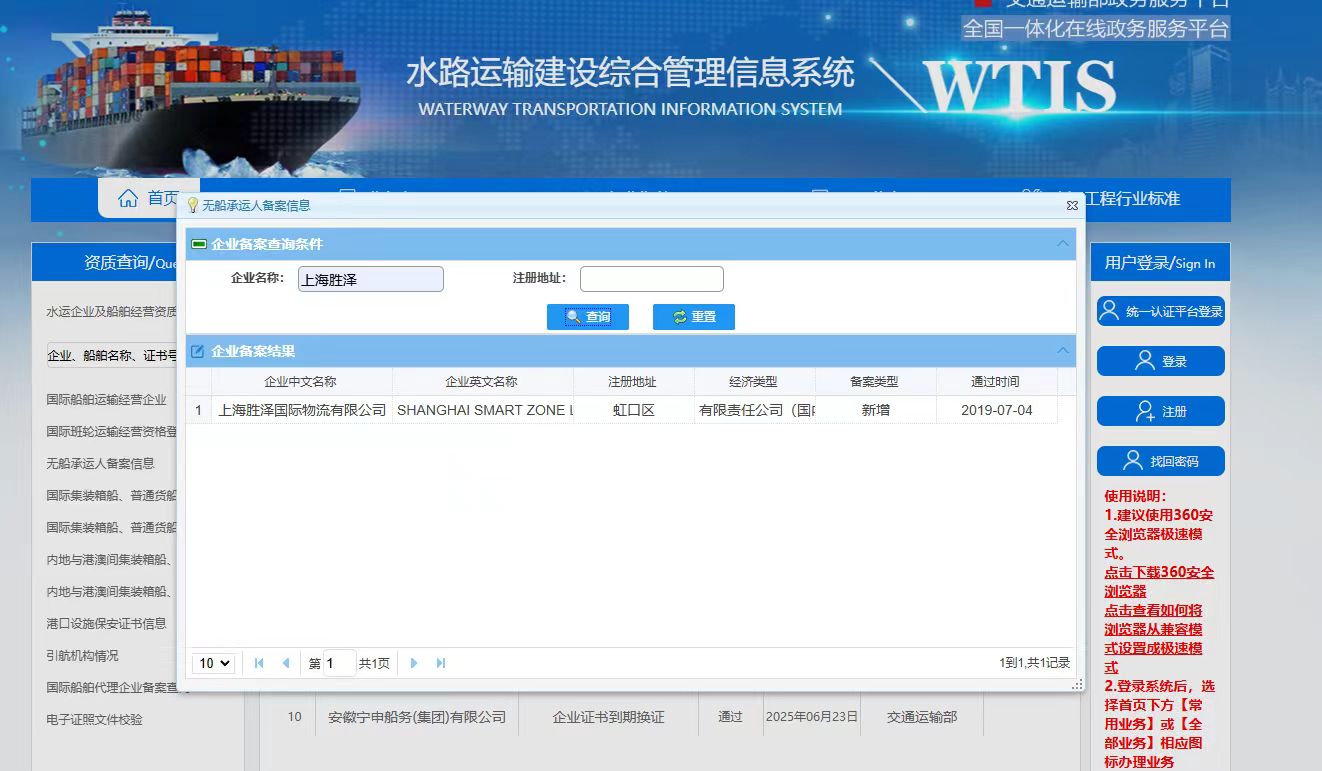Click the 统一认证平台登录 button
The height and width of the screenshot is (771, 1322).
point(1160,311)
